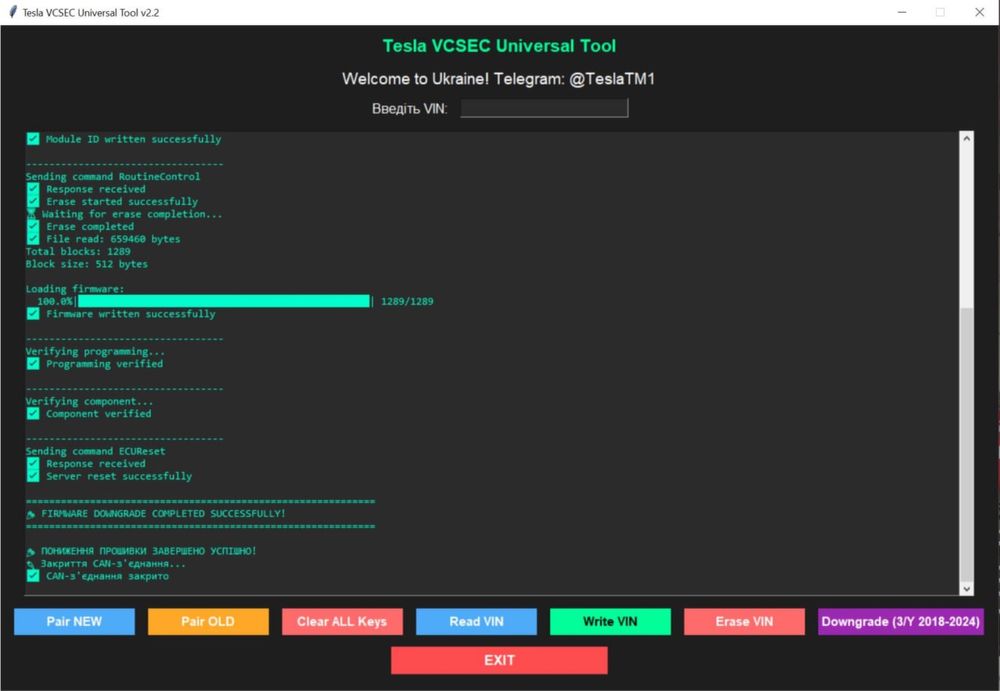
Task: Click the 'Programming verified' line
Action: pyautogui.click(x=105, y=364)
